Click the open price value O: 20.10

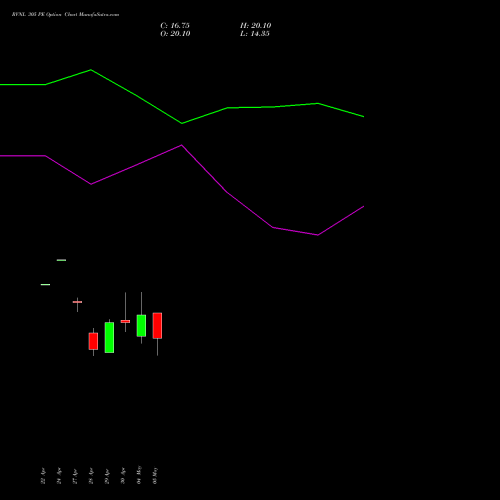coord(175,34)
